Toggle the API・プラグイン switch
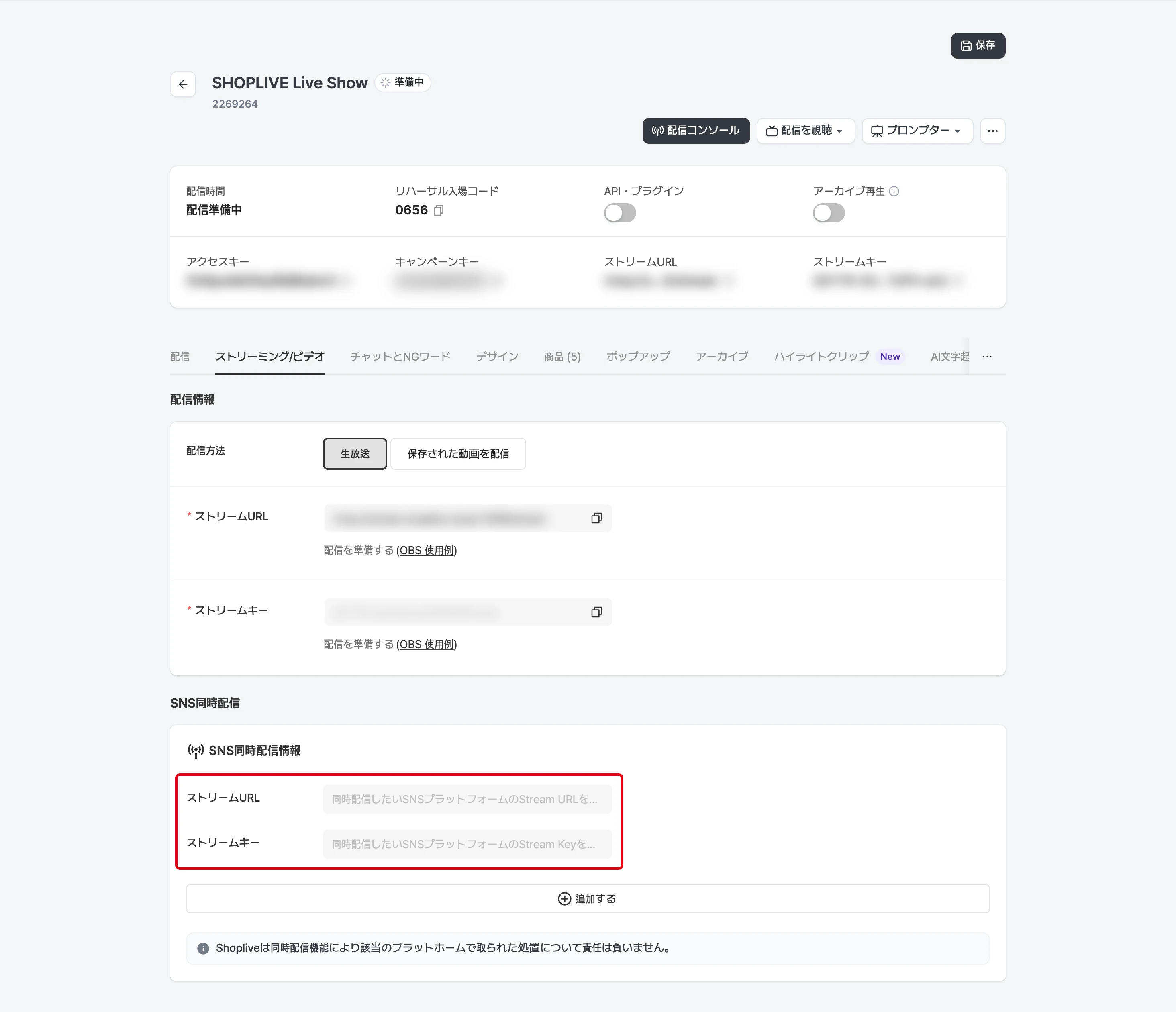1176x1012 pixels. point(619,213)
